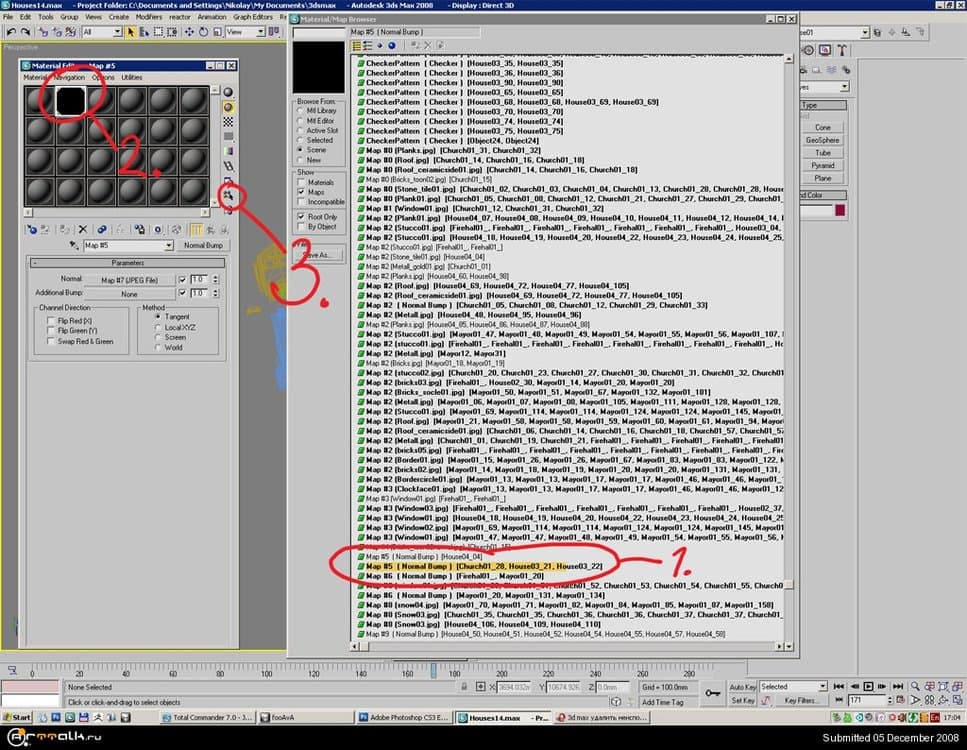Click the Make Preview film-strip icon
Image resolution: width=967 pixels, height=750 pixels.
[x=228, y=166]
